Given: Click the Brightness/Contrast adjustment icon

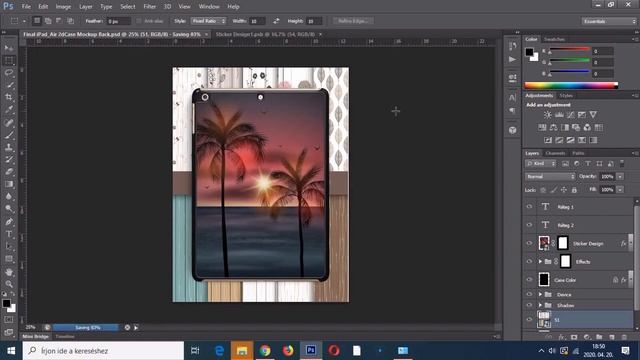Looking at the screenshot, I should [547, 115].
